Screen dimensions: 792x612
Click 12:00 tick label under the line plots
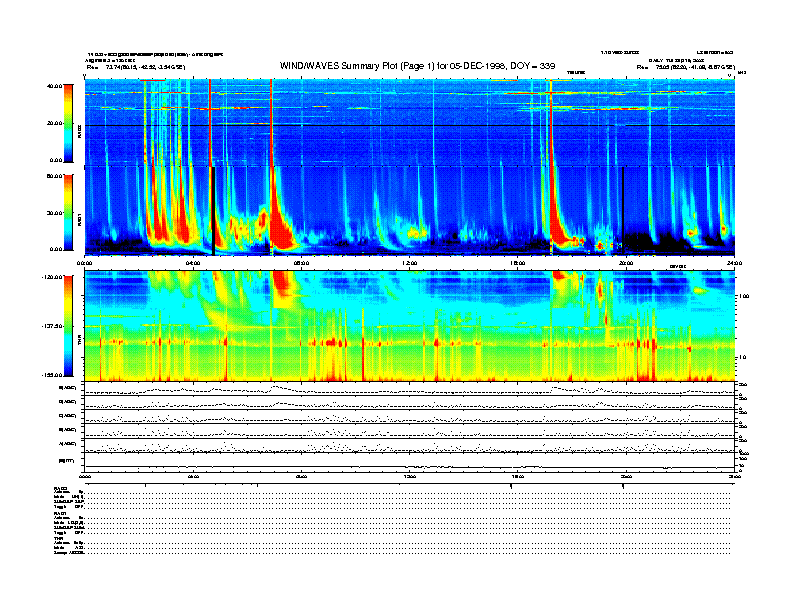pyautogui.click(x=410, y=476)
